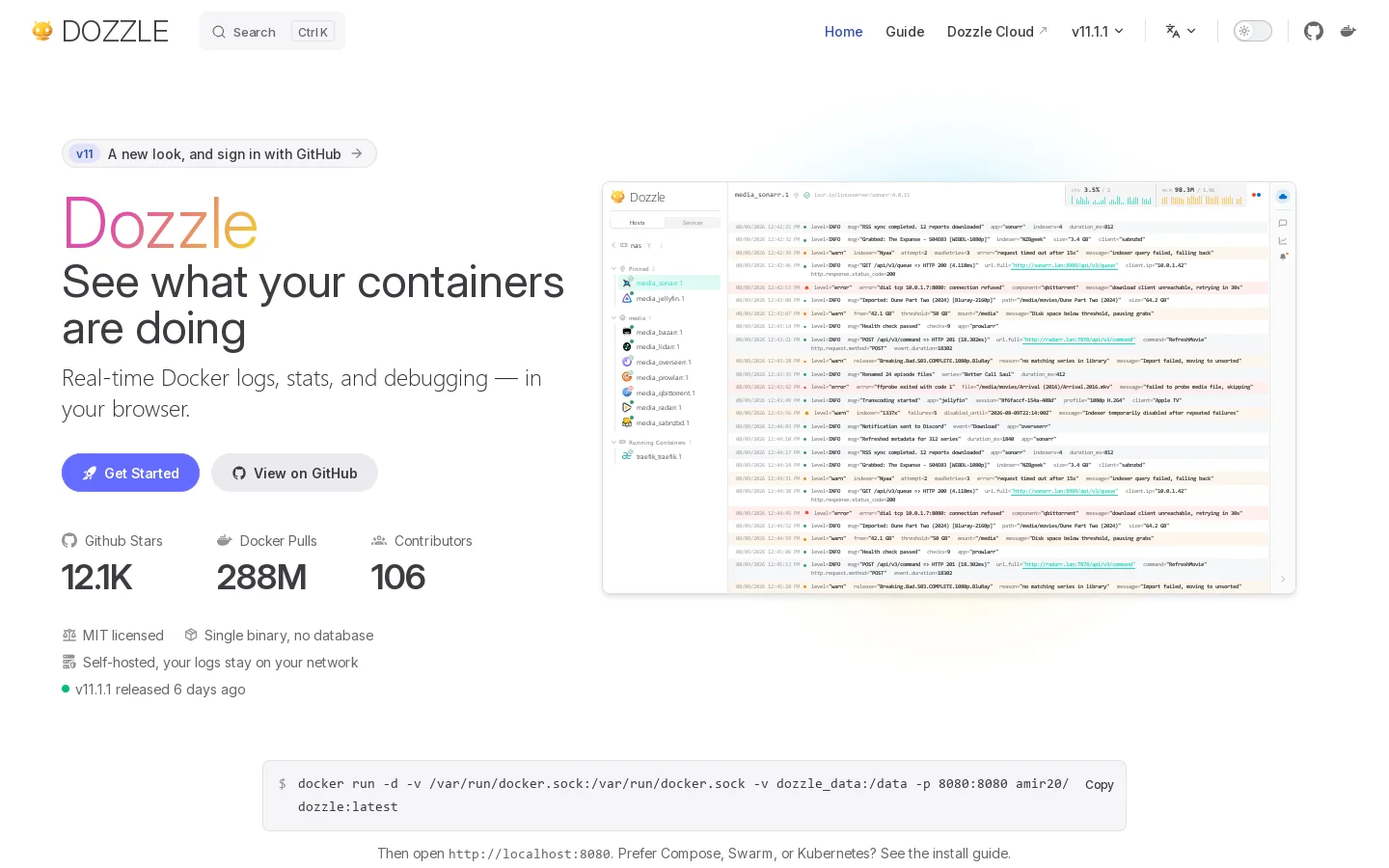
Task: Click "Self-hosted, your logs stay on your network"
Action: 220,663
